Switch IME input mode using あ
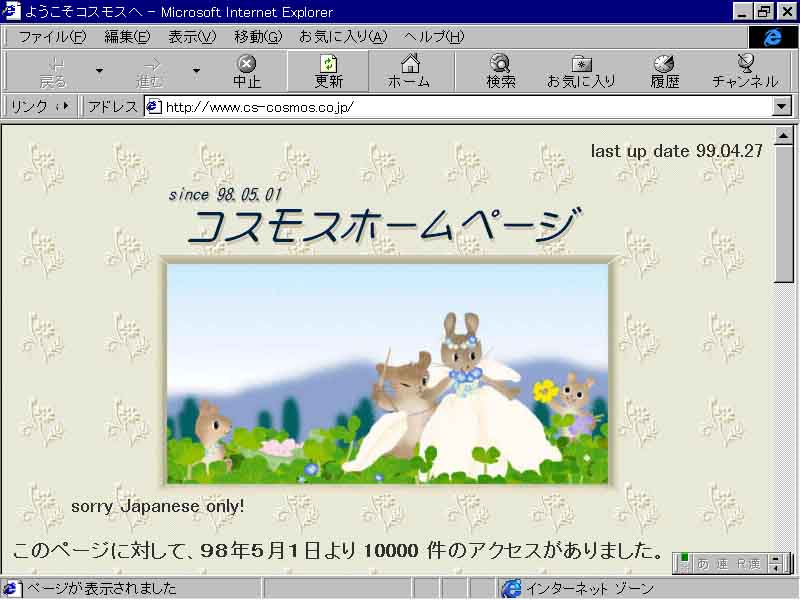Image resolution: width=800 pixels, height=600 pixels. 704,564
